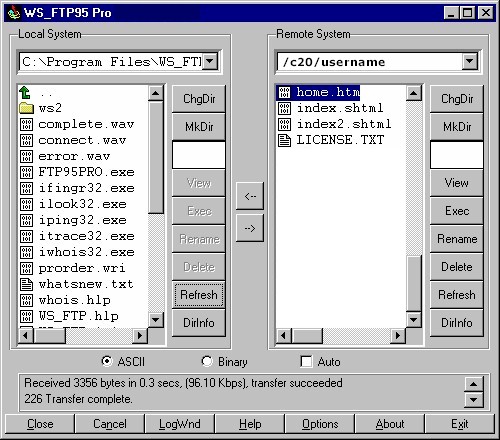Viewport: 500px width, 440px height.
Task: Click the status log up scroll arrow
Action: (x=474, y=384)
